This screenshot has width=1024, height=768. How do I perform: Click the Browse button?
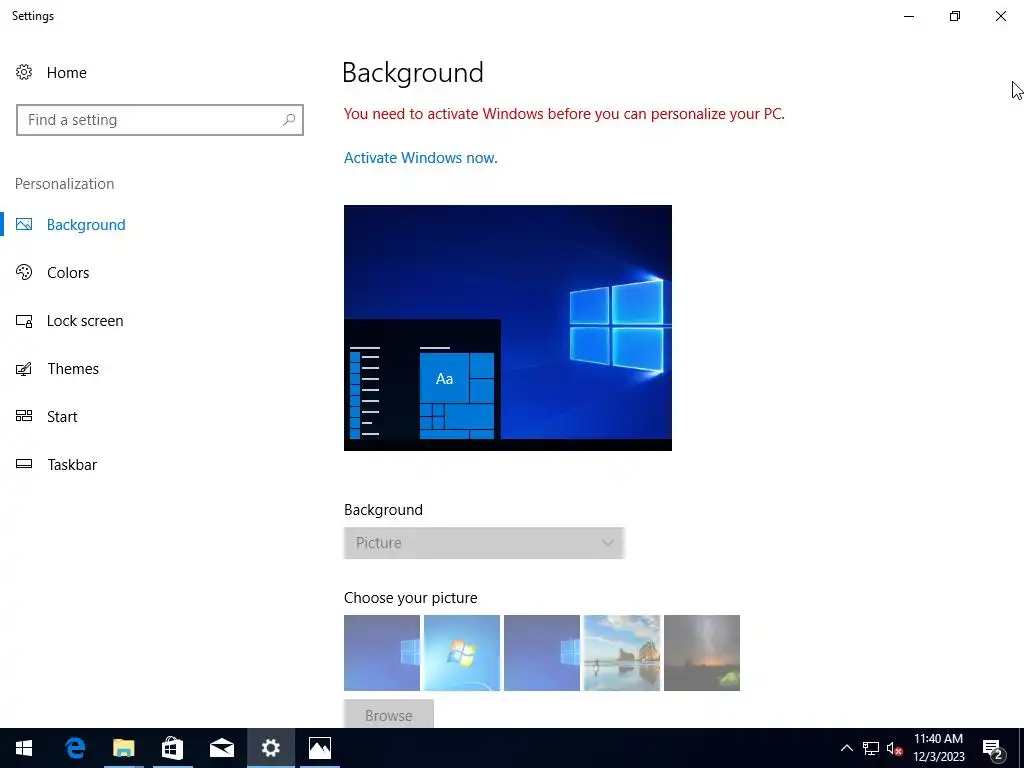[x=389, y=715]
